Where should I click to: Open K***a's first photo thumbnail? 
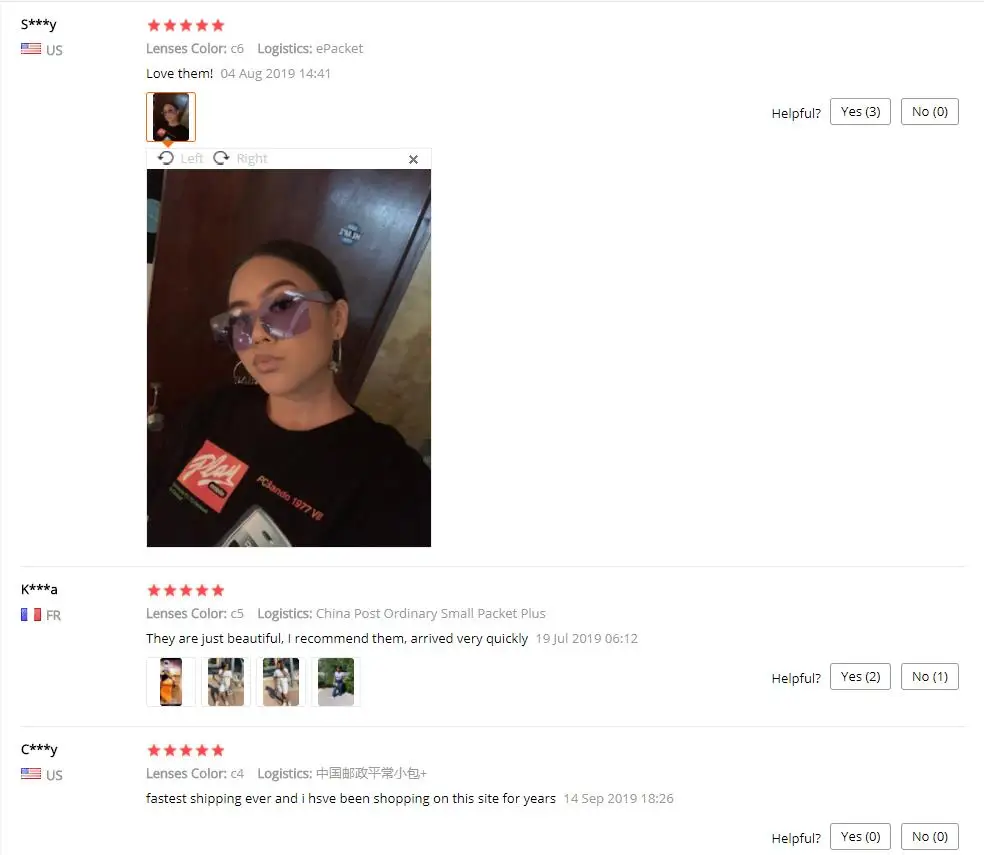(x=171, y=682)
